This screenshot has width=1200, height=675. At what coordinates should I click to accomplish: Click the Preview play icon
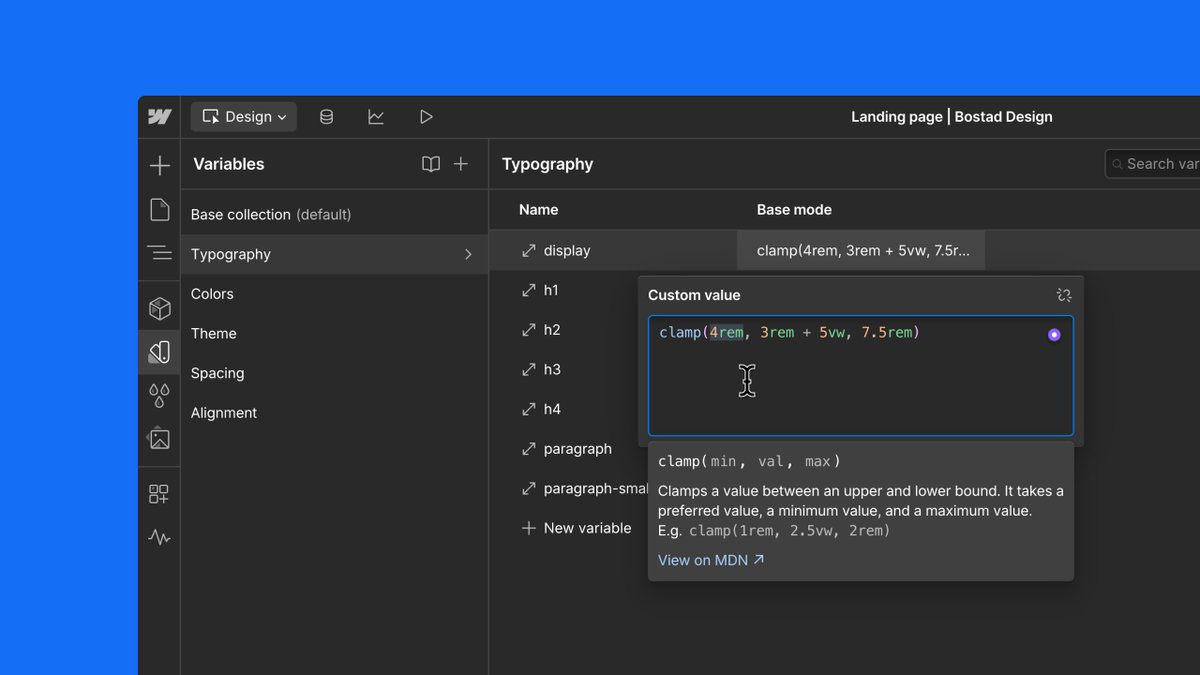click(x=426, y=117)
